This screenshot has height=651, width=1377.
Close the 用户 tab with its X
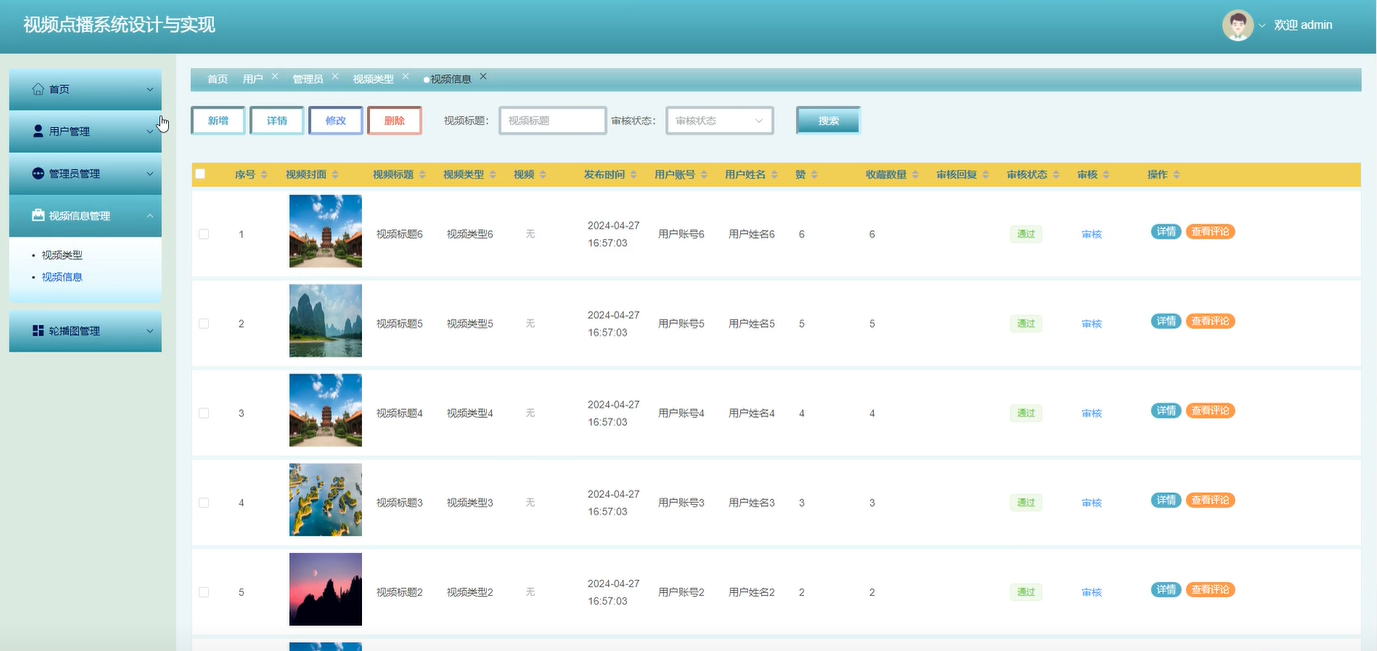click(x=275, y=76)
